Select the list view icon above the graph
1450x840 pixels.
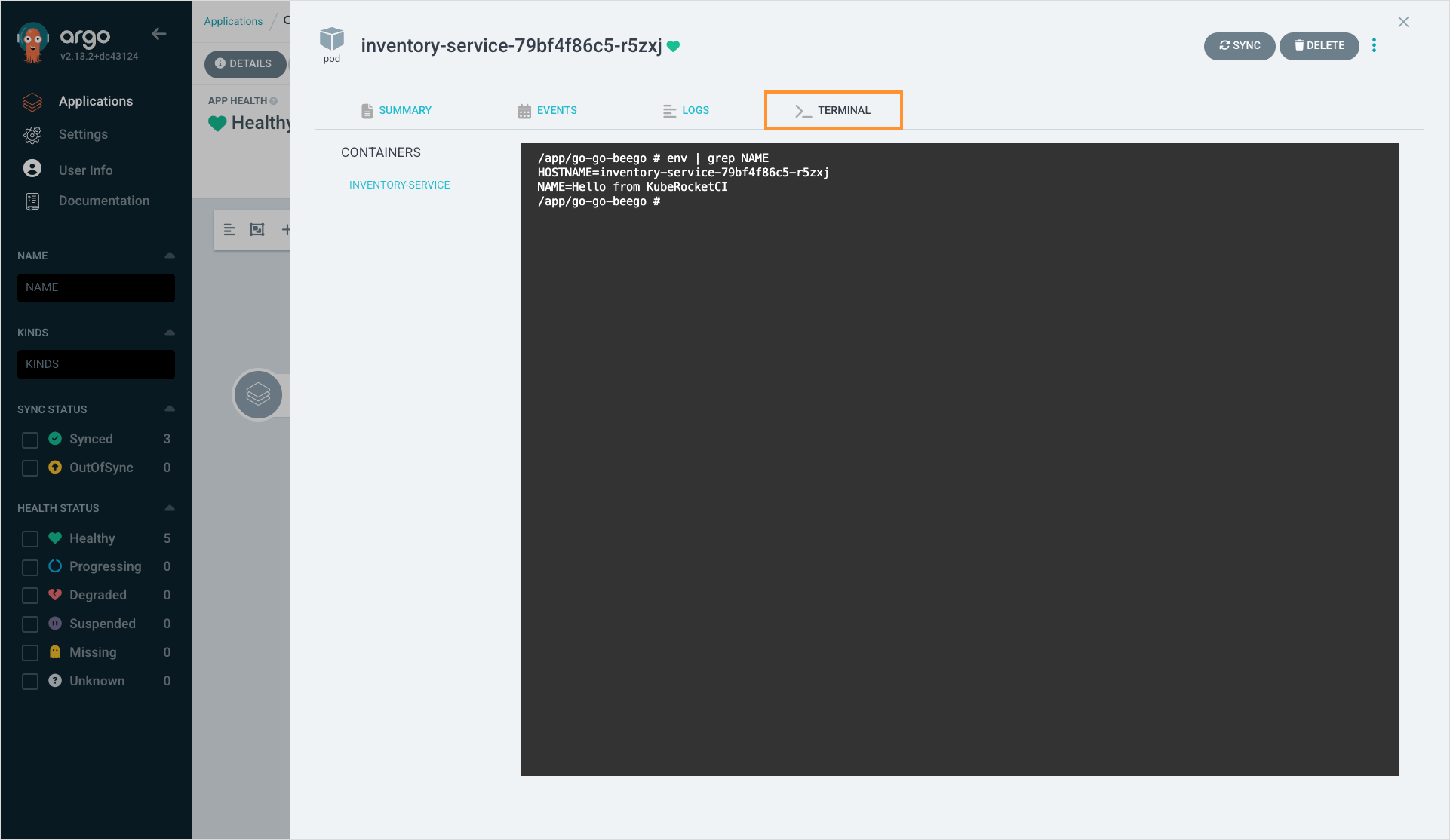coord(229,229)
